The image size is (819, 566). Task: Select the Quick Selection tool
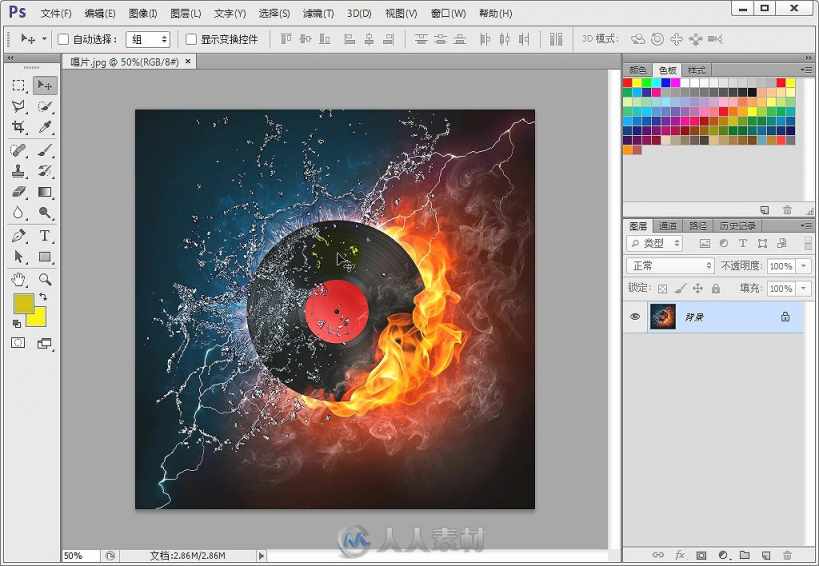(x=45, y=107)
